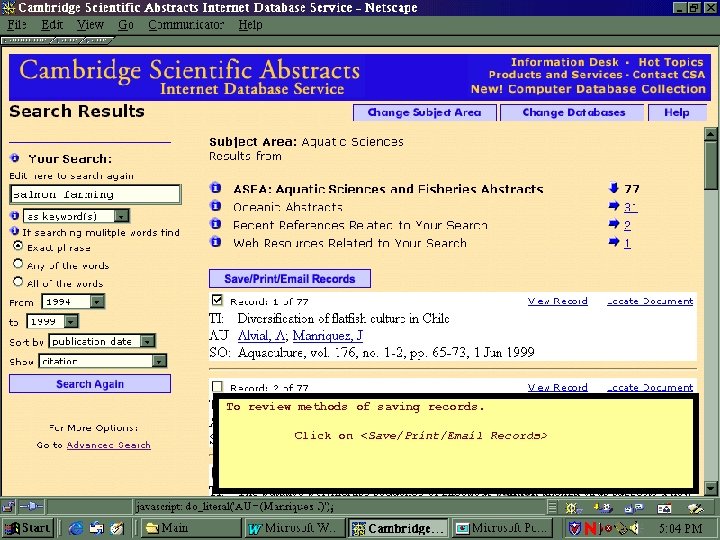
Task: Click the Save/Print/Email Records button
Action: coord(290,279)
